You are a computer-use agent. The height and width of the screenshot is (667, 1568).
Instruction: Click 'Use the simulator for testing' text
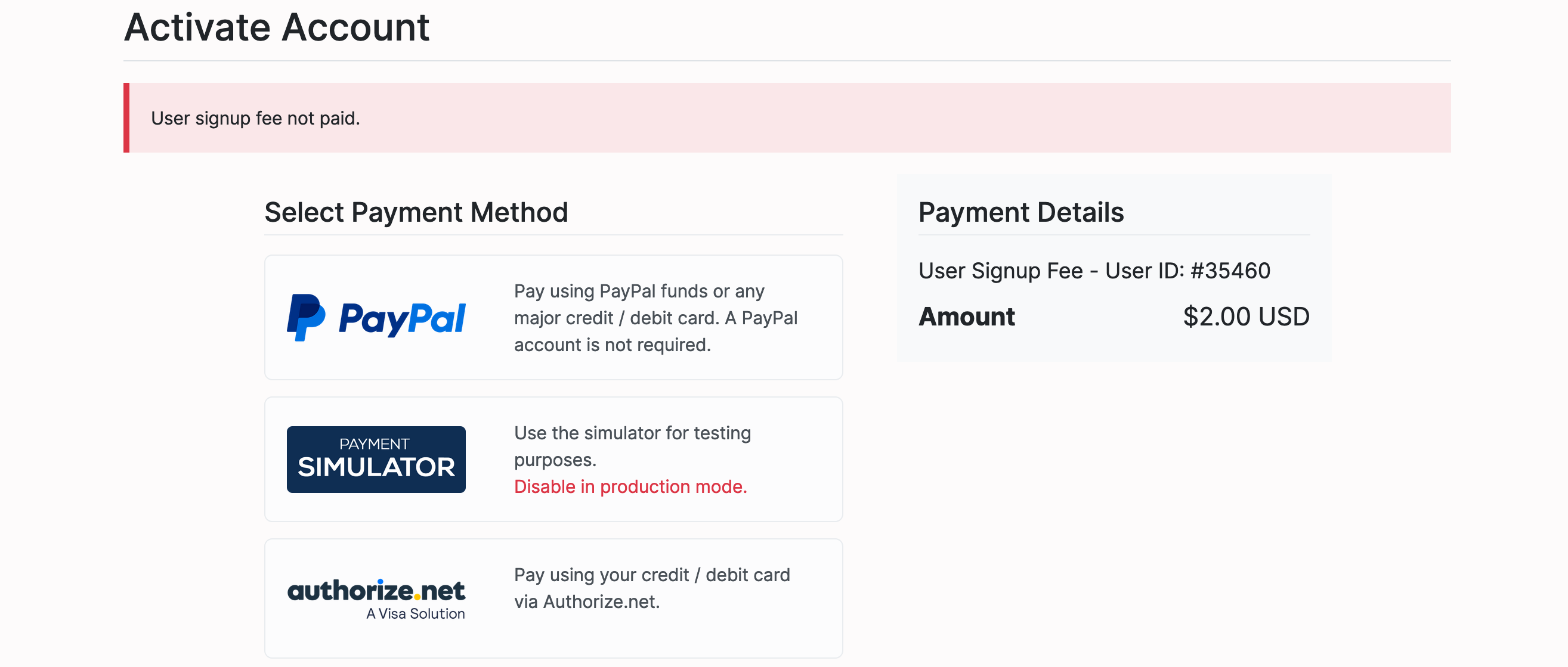[632, 433]
